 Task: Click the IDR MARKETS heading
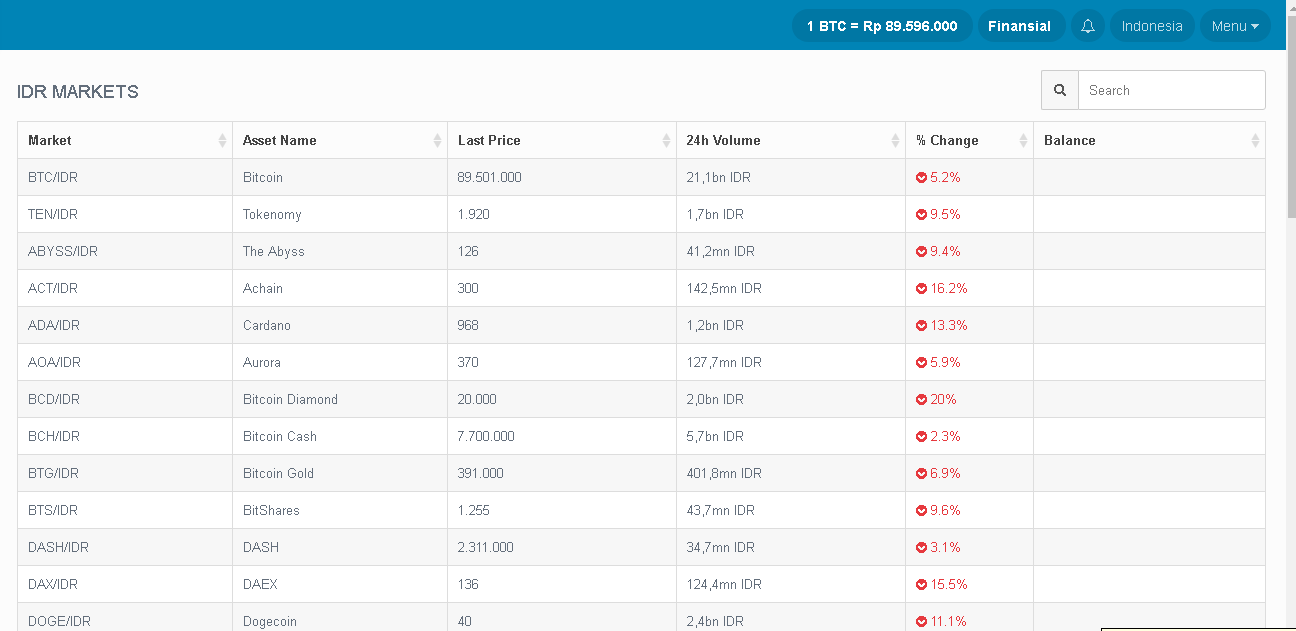[78, 92]
